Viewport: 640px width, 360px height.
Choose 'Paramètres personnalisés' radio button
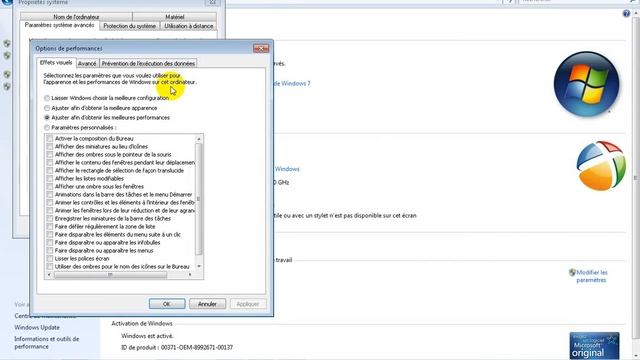pos(47,127)
